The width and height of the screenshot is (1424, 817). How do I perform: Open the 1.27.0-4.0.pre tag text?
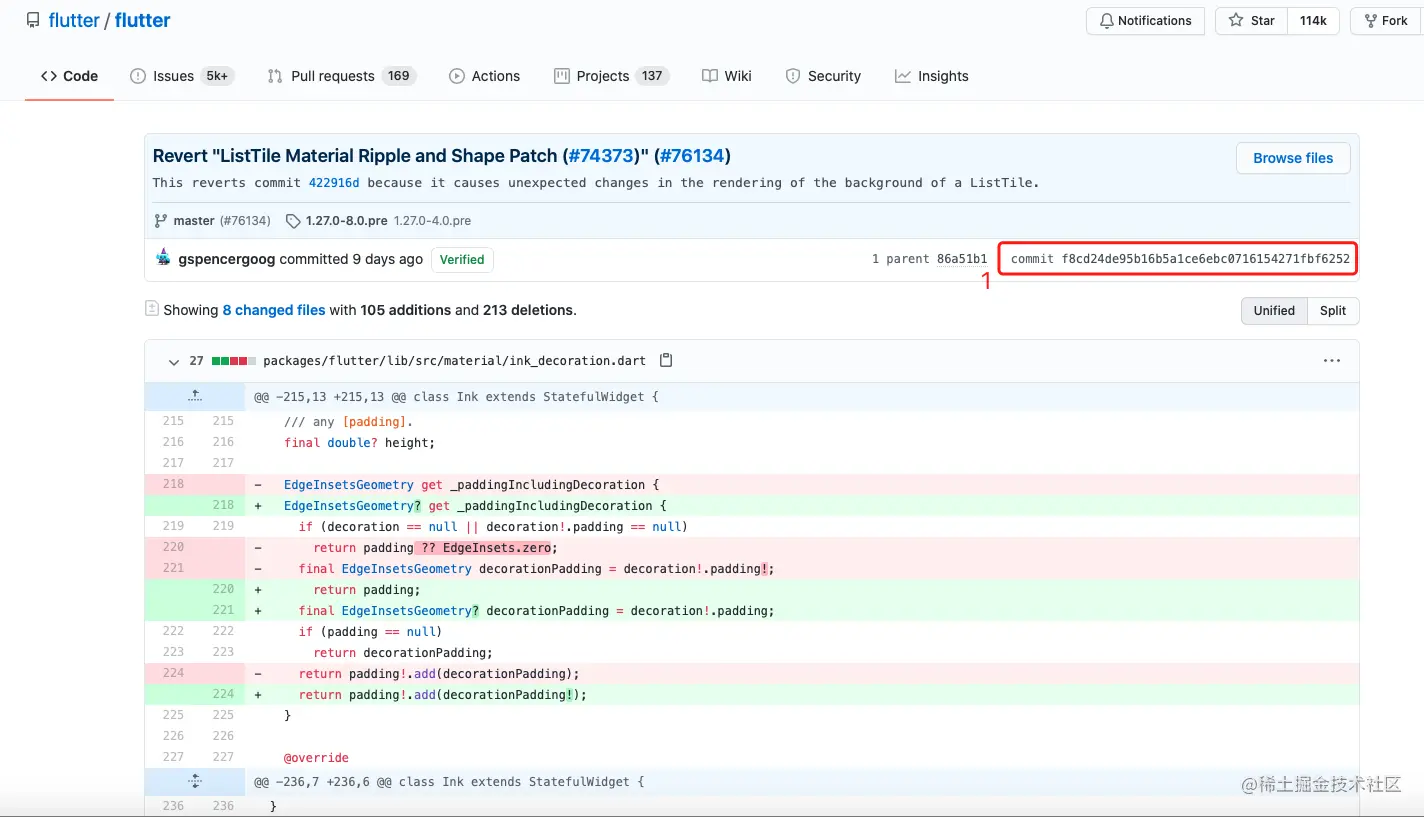coord(432,220)
